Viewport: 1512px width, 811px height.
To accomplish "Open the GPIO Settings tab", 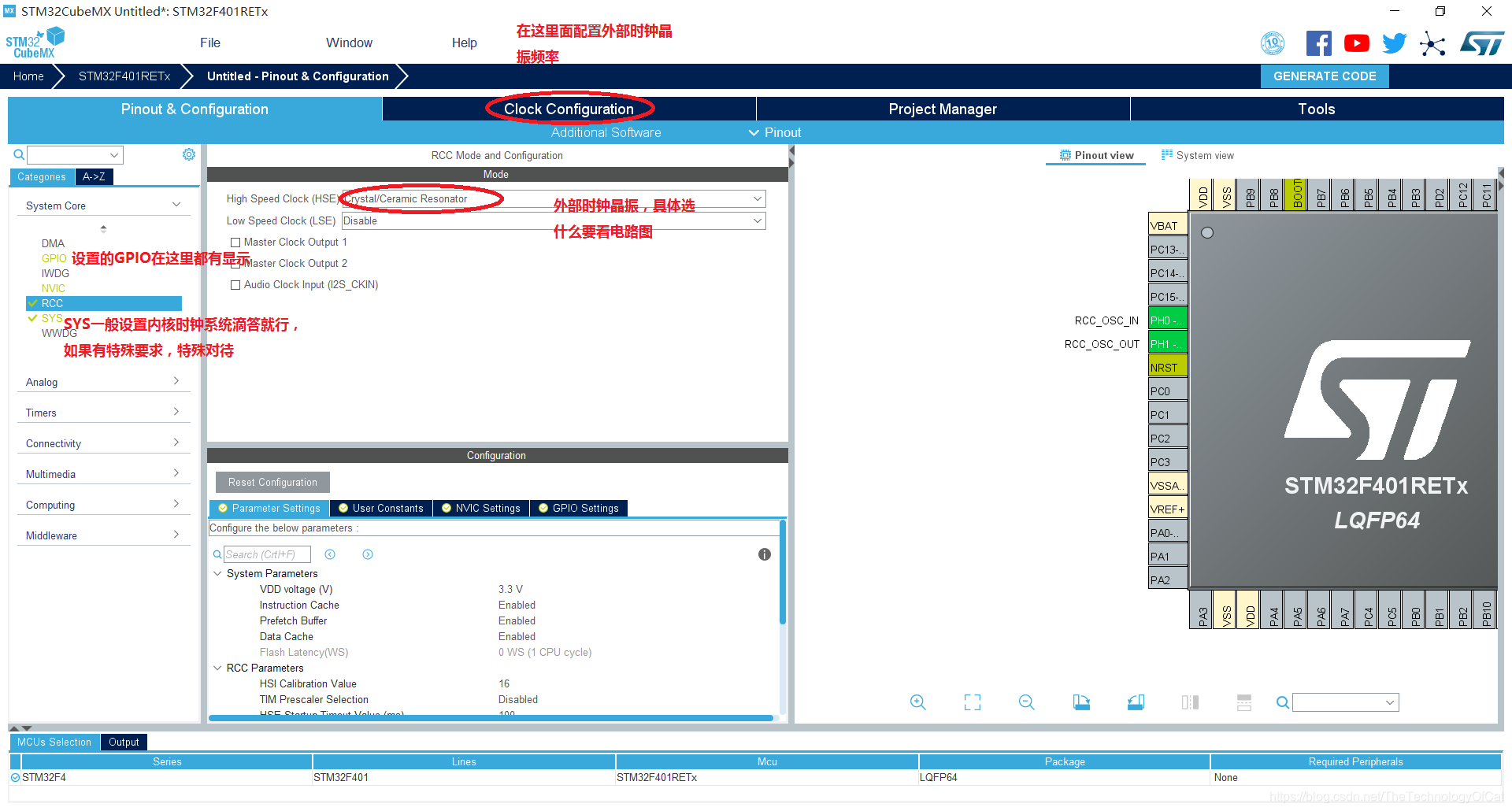I will (579, 508).
